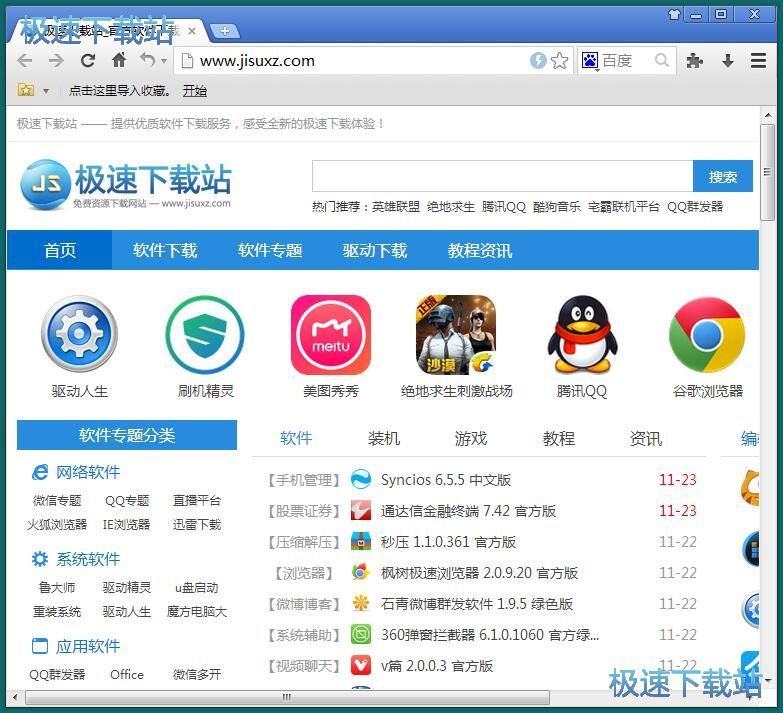This screenshot has height=713, width=783.
Task: Click the vertical scrollbar thumb
Action: click(767, 172)
